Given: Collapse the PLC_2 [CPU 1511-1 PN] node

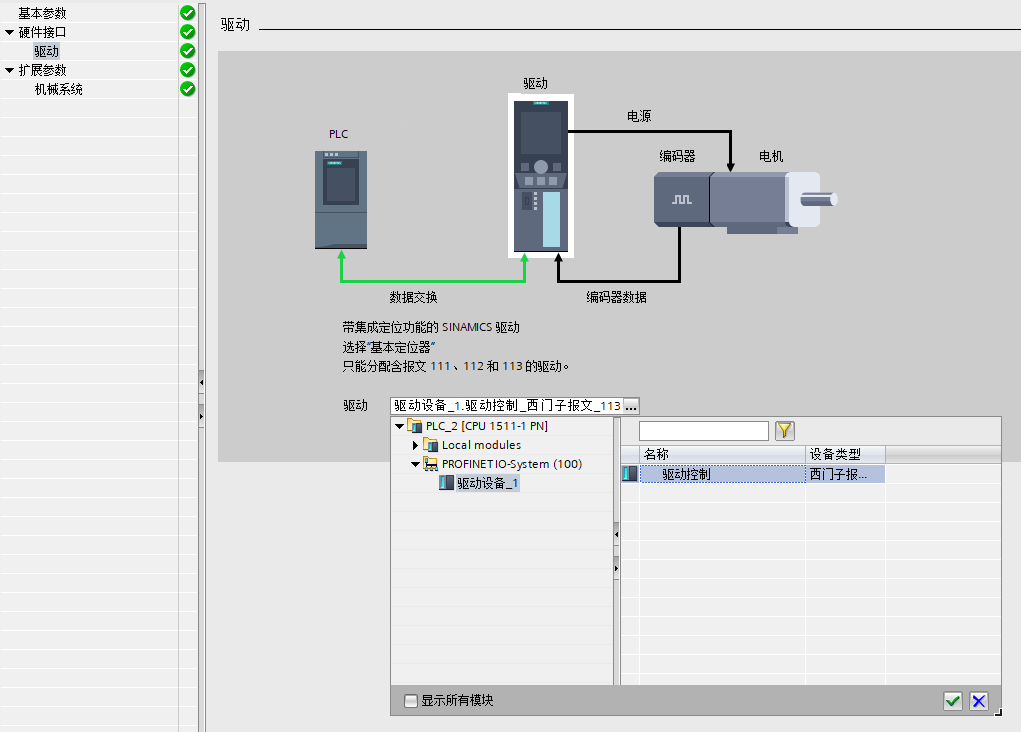Looking at the screenshot, I should (x=399, y=426).
